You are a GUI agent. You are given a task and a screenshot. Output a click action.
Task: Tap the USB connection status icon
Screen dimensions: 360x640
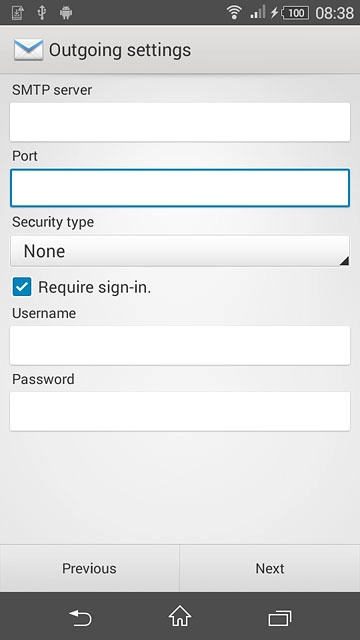[x=41, y=12]
